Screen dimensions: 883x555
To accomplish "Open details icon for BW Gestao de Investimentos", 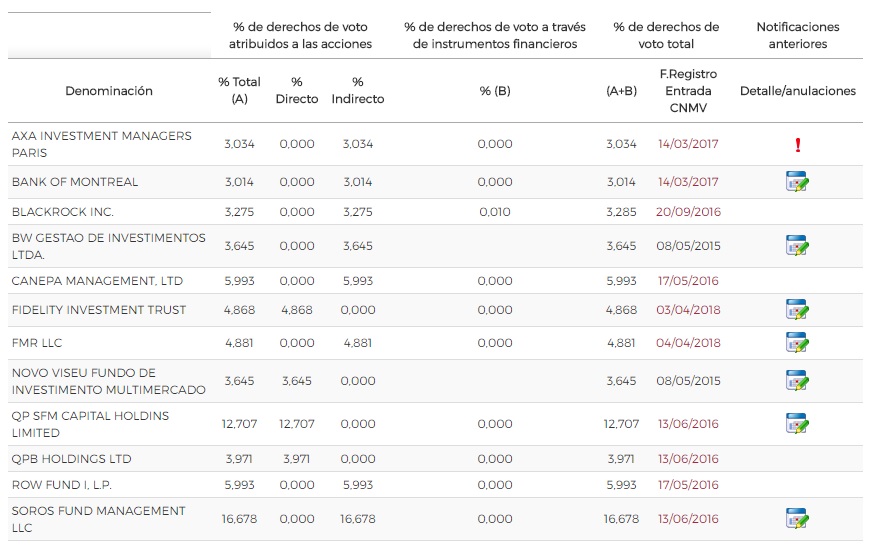I will (x=797, y=246).
